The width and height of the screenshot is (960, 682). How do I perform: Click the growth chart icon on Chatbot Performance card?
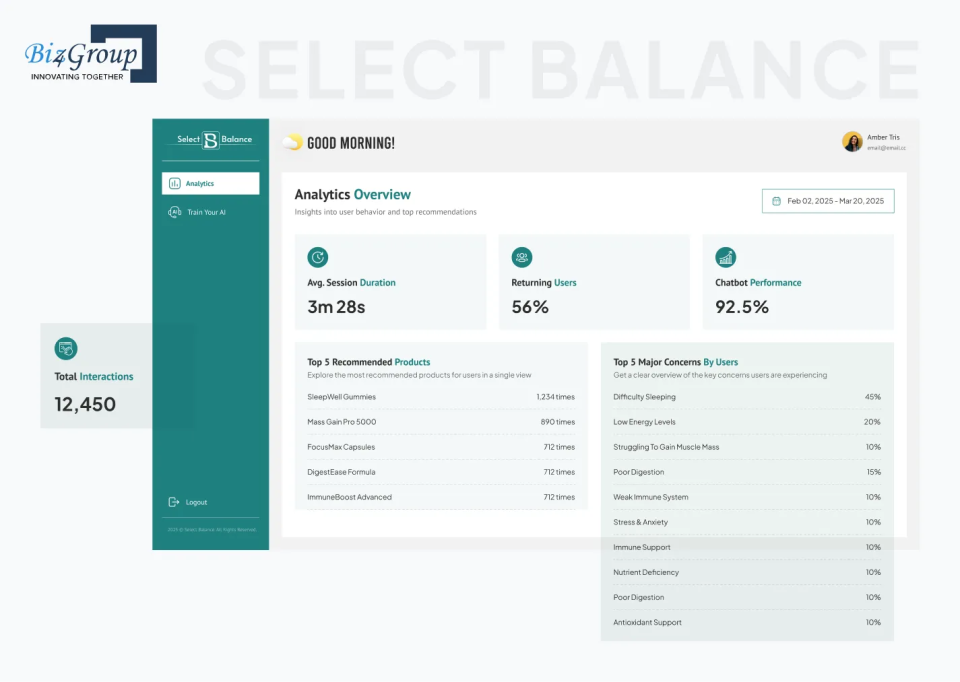tap(725, 257)
